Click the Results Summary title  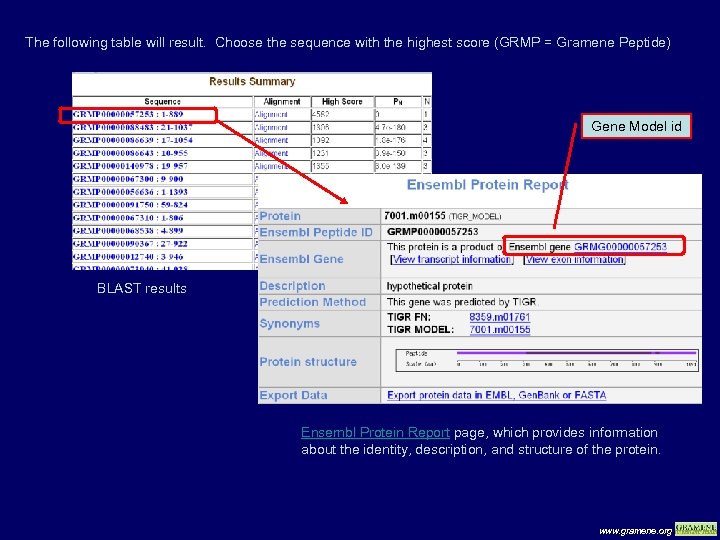coord(252,82)
